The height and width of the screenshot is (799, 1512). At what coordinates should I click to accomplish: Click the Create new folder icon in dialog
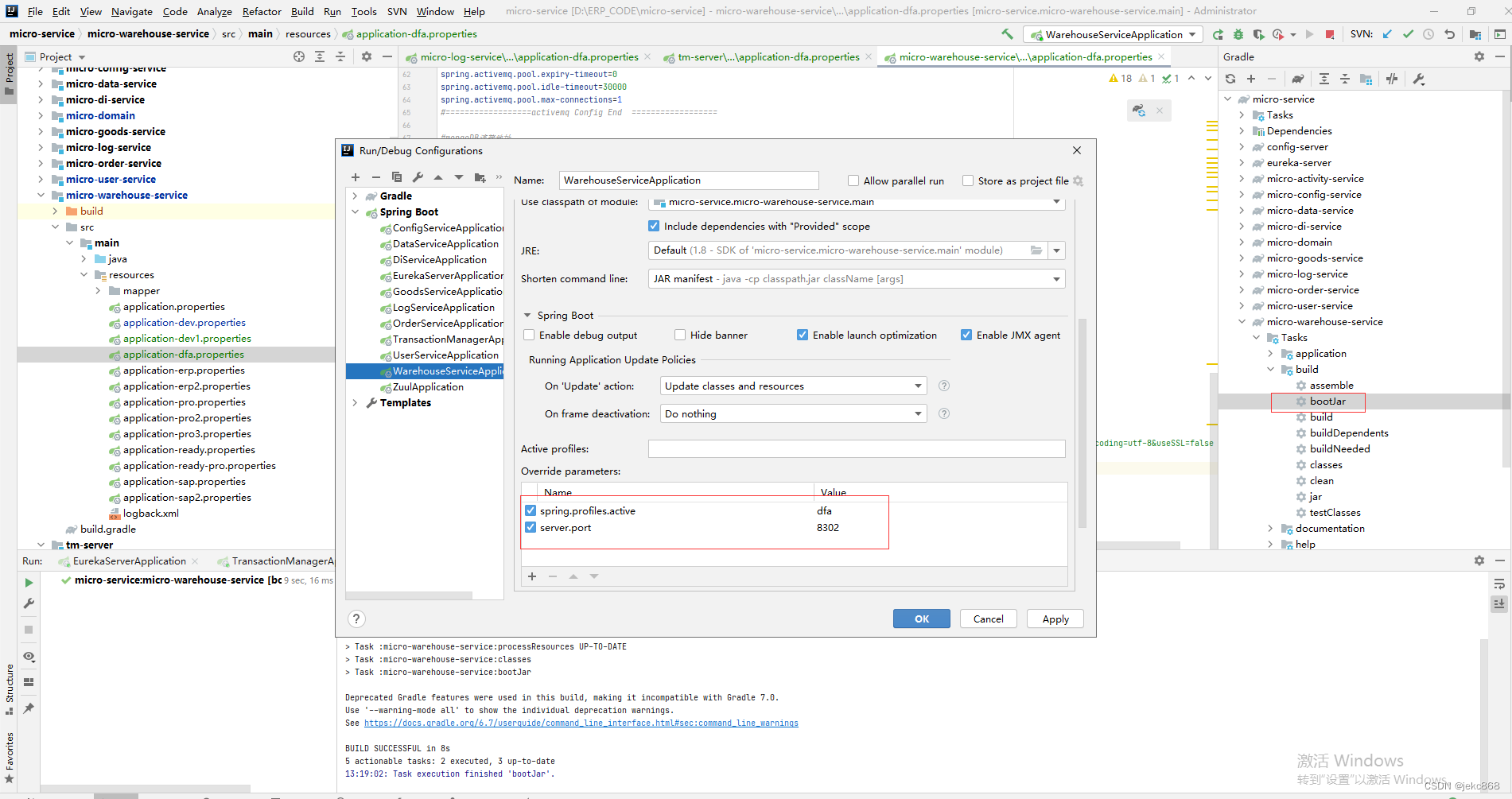point(480,177)
